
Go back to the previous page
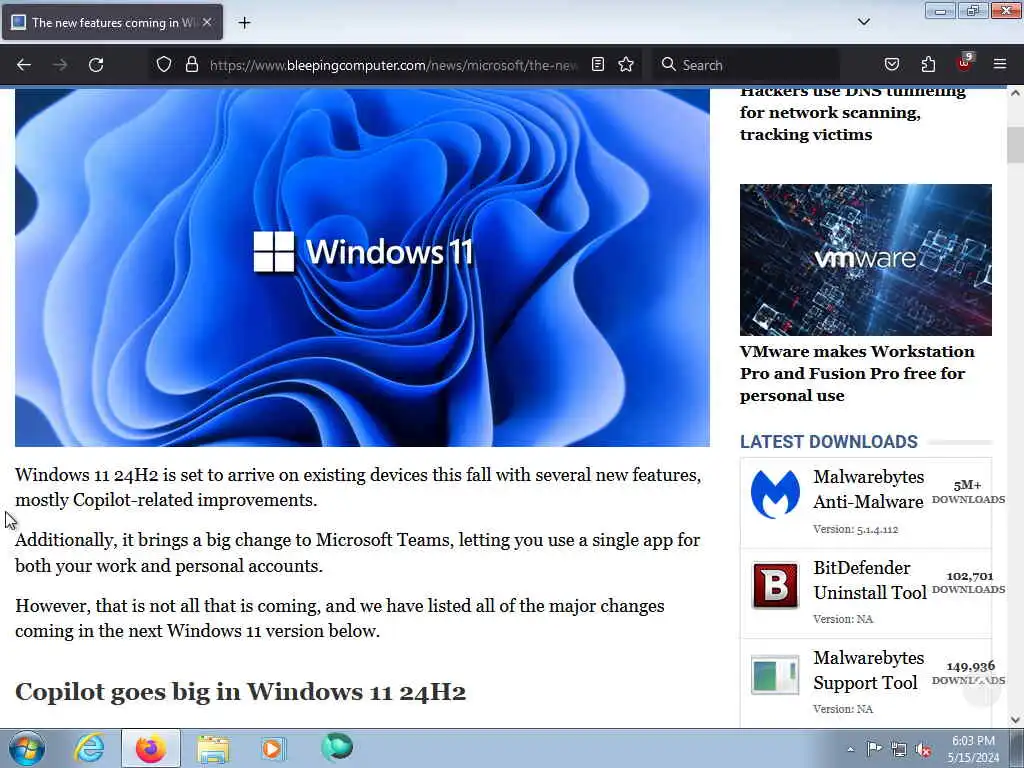tap(24, 65)
